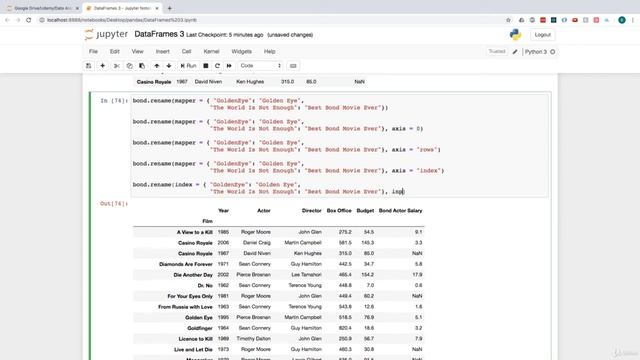
Task: Open the Insert menu
Action: click(x=162, y=51)
